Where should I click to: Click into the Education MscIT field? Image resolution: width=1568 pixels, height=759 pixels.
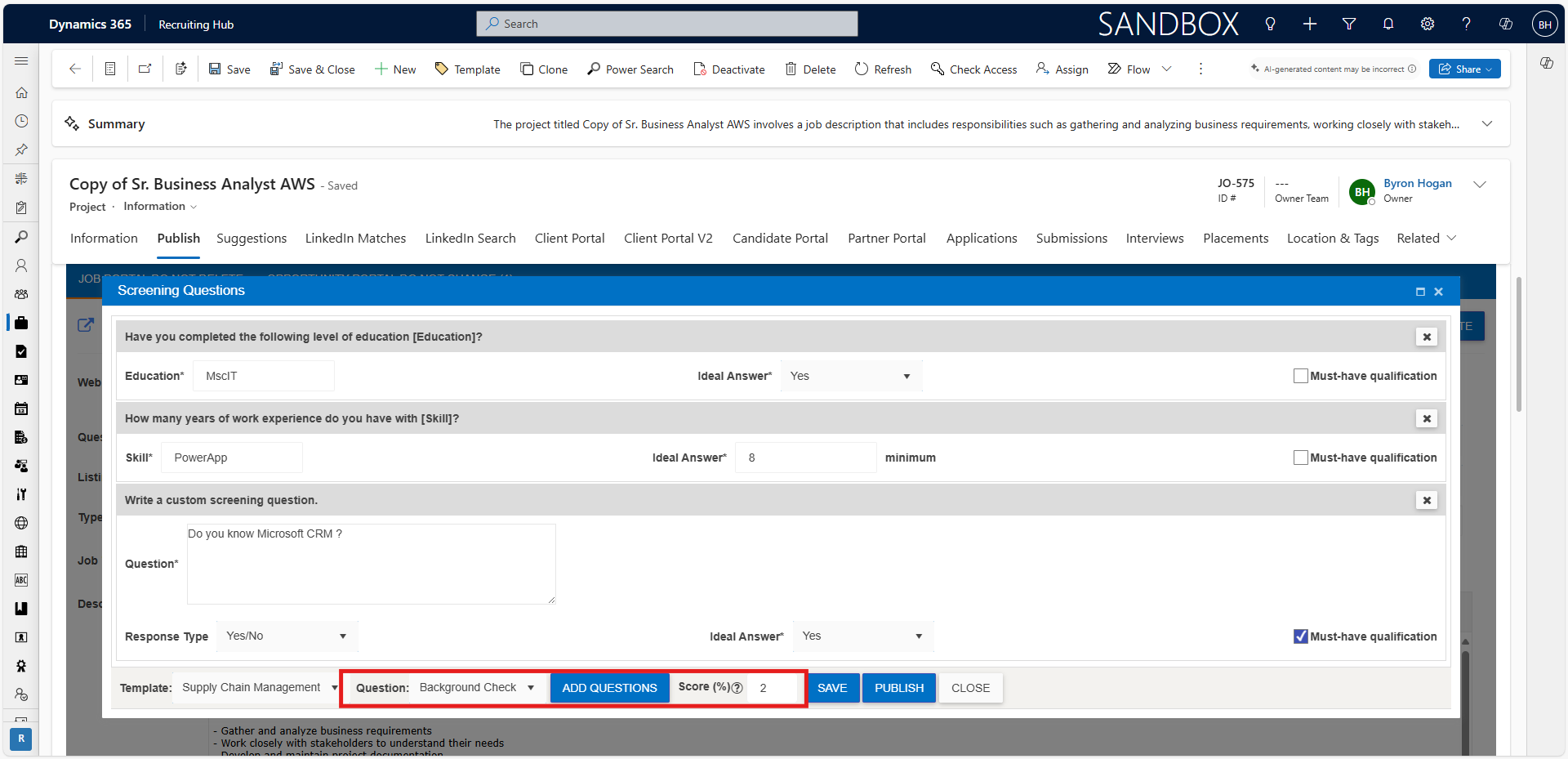pos(264,376)
